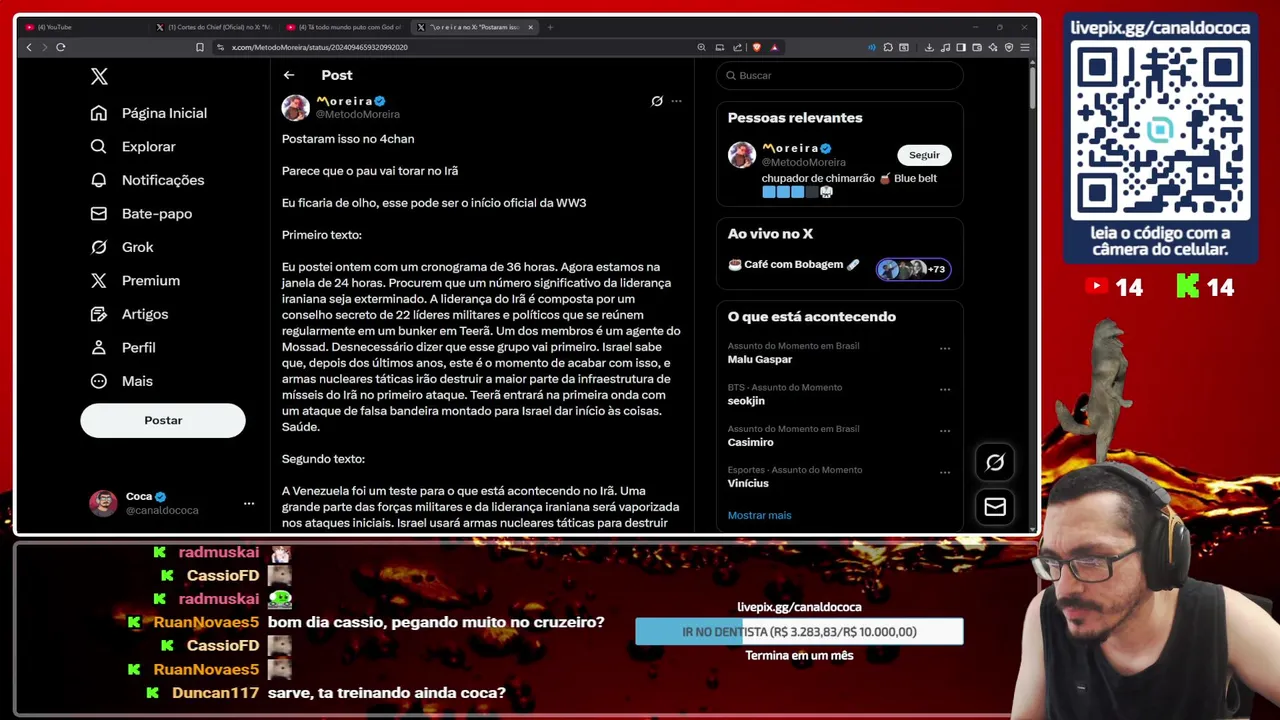This screenshot has height=720, width=1280.
Task: Click the X logo in sidebar
Action: pyautogui.click(x=99, y=76)
